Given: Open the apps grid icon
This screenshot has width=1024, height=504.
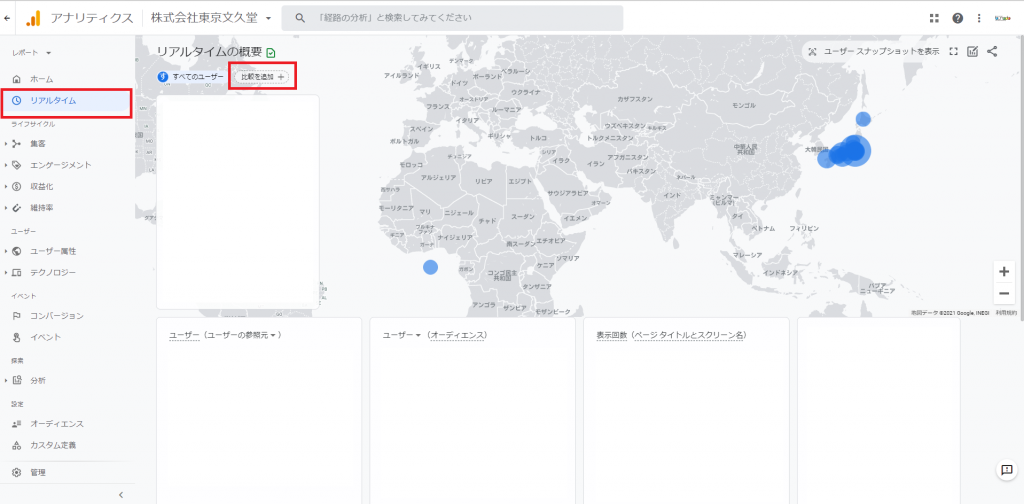Looking at the screenshot, I should coord(934,18).
